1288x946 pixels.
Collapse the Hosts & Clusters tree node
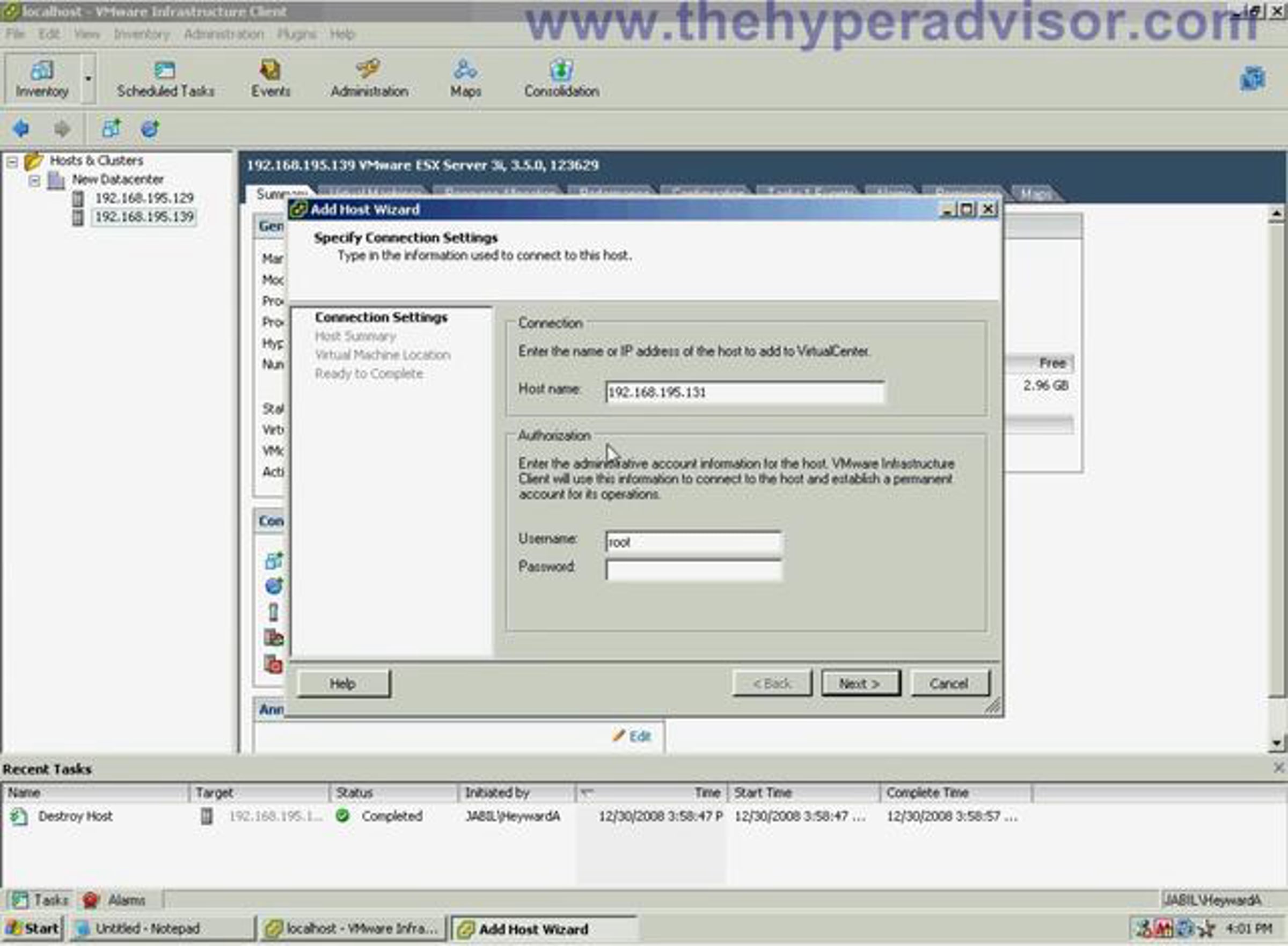[12, 162]
